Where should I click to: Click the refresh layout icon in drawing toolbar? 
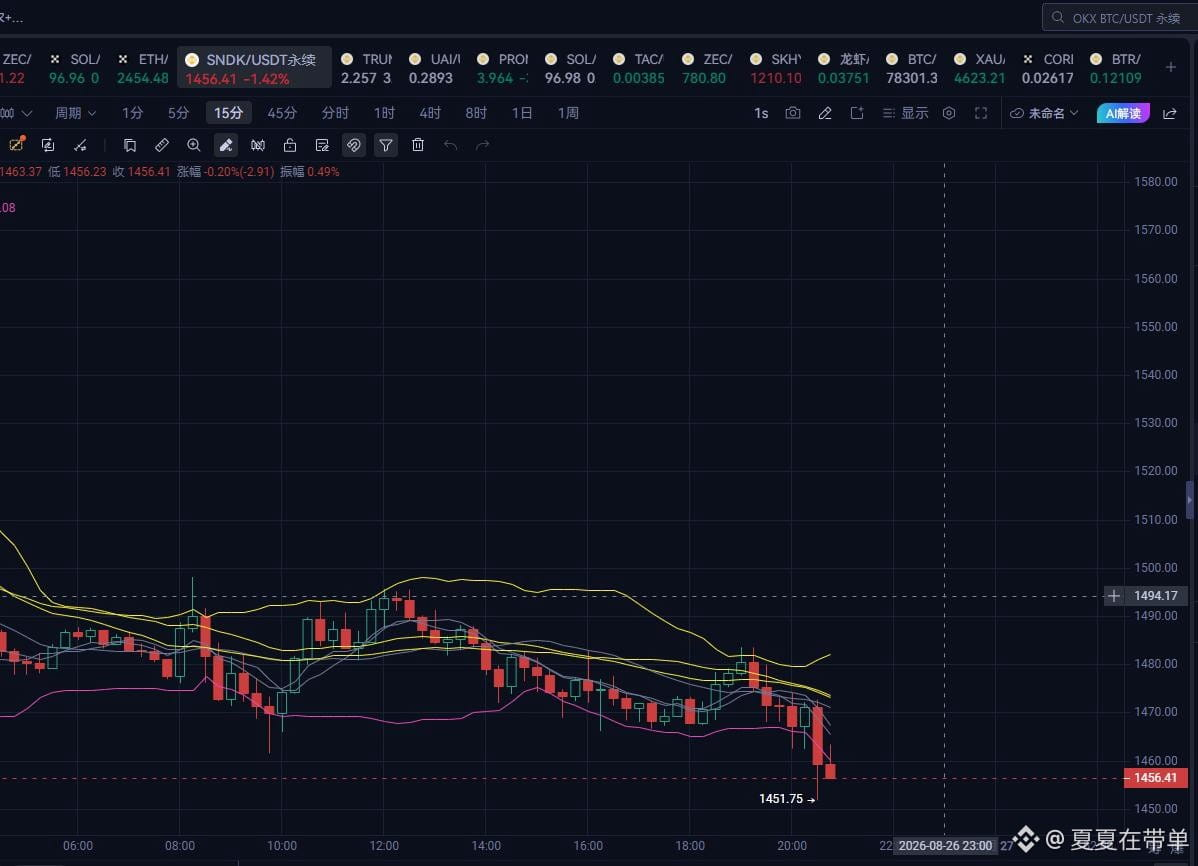click(48, 145)
